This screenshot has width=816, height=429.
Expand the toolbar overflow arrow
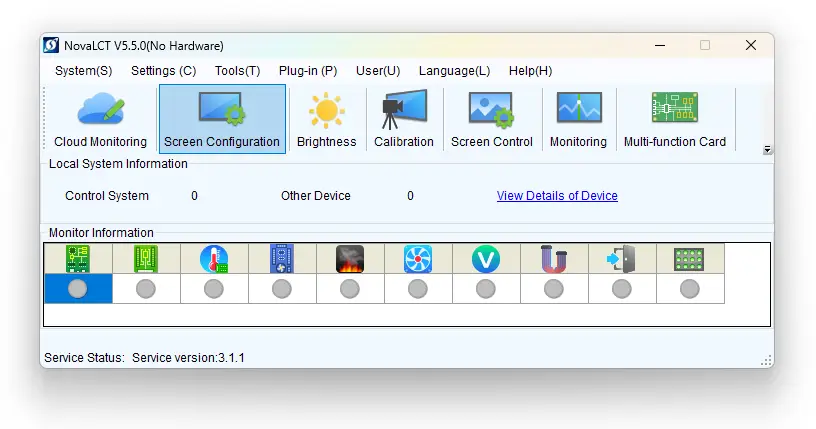pyautogui.click(x=767, y=150)
